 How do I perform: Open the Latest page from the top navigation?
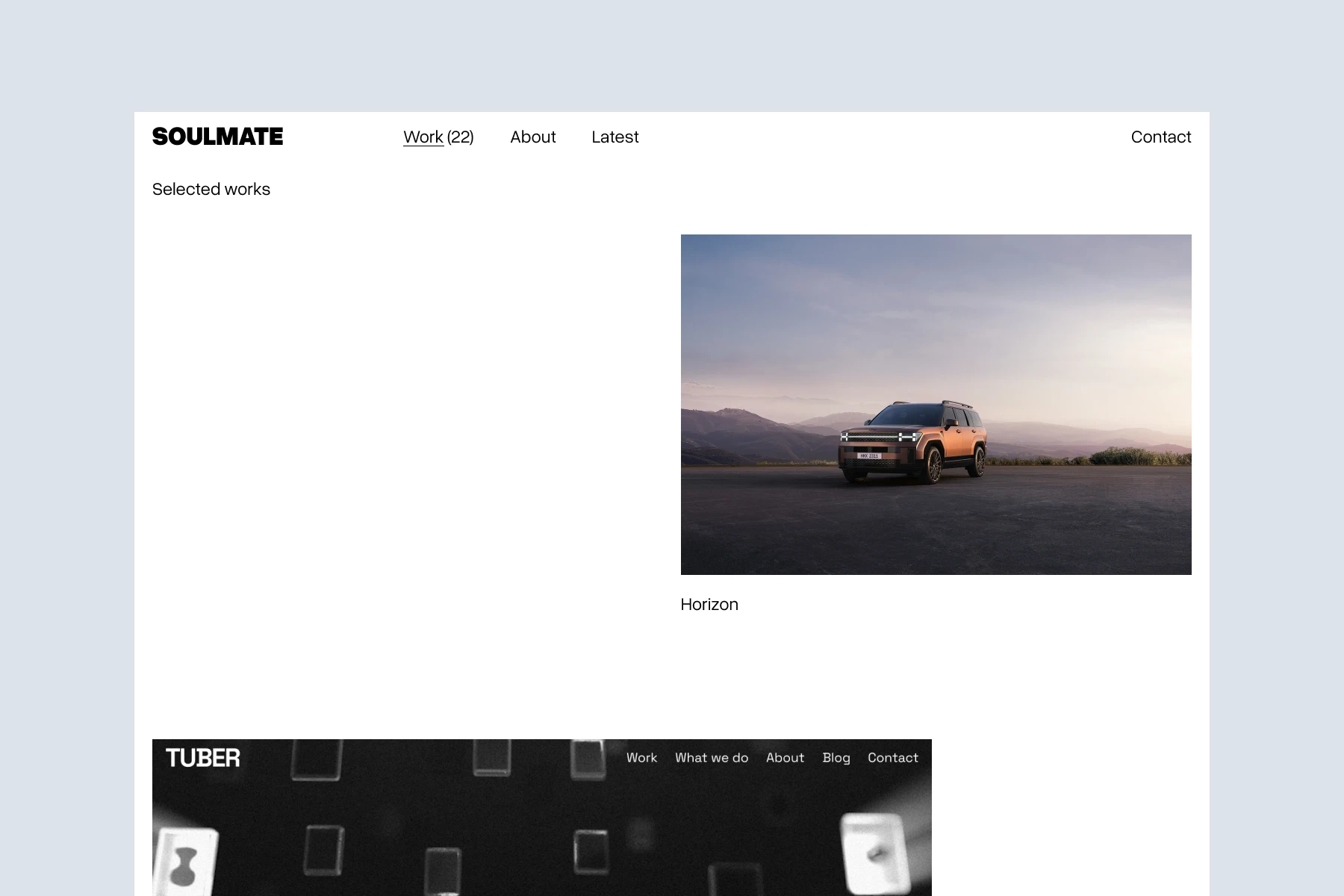tap(615, 137)
